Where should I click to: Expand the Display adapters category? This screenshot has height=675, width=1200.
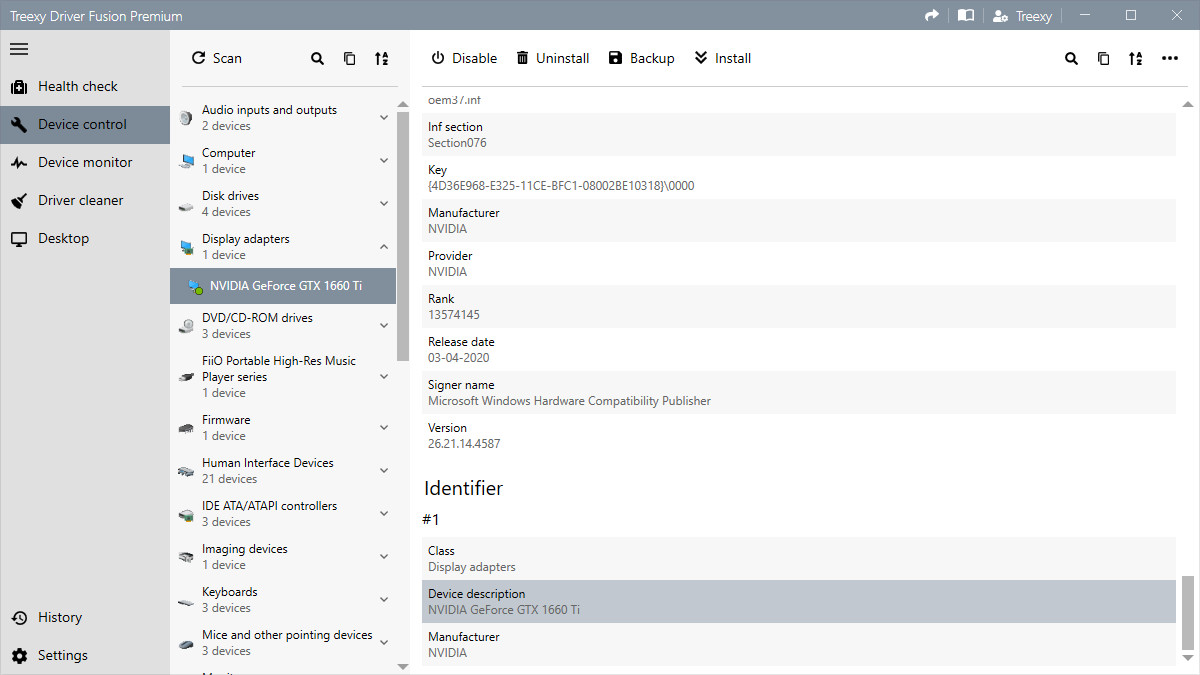[x=383, y=246]
